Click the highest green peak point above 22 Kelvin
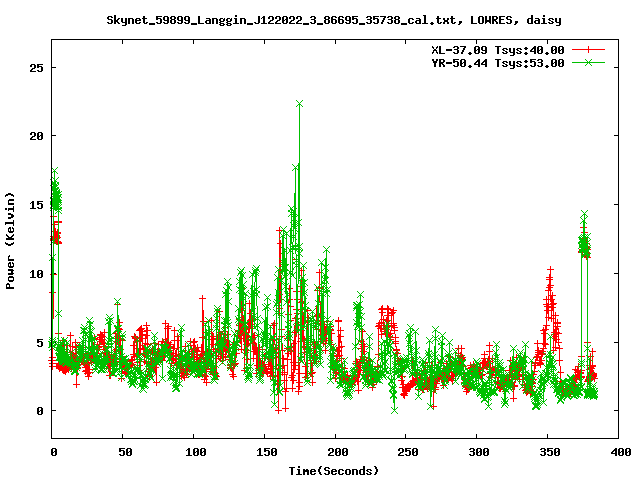The image size is (640, 480). 299,104
